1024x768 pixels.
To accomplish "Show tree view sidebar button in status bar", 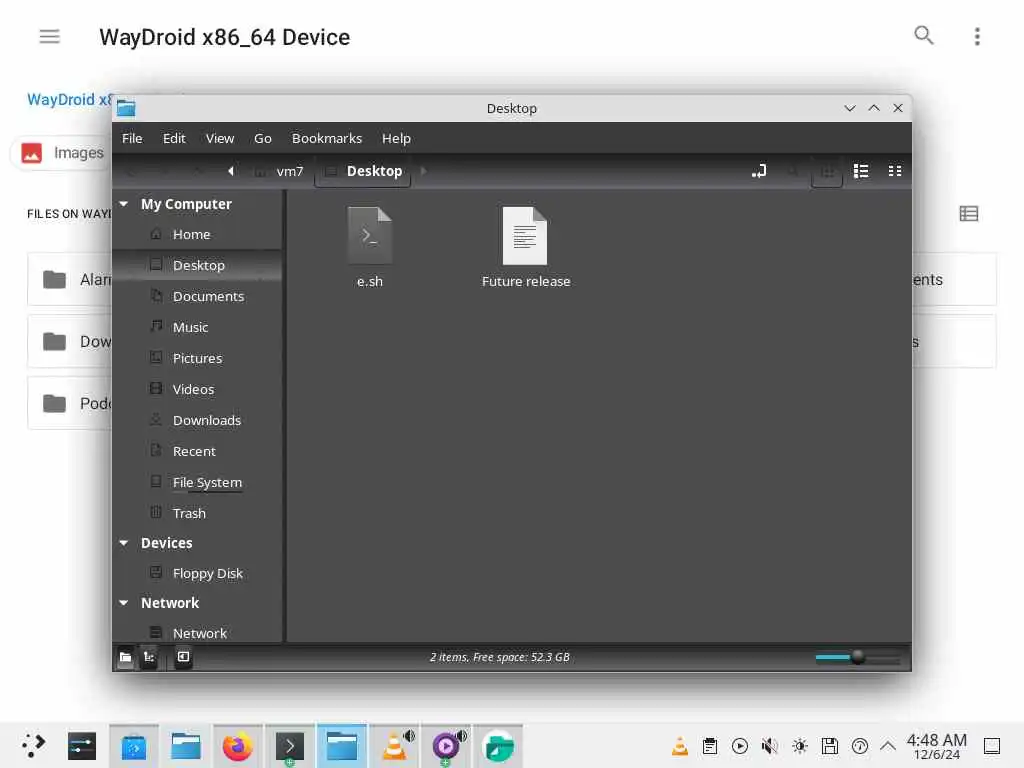I will pos(149,657).
